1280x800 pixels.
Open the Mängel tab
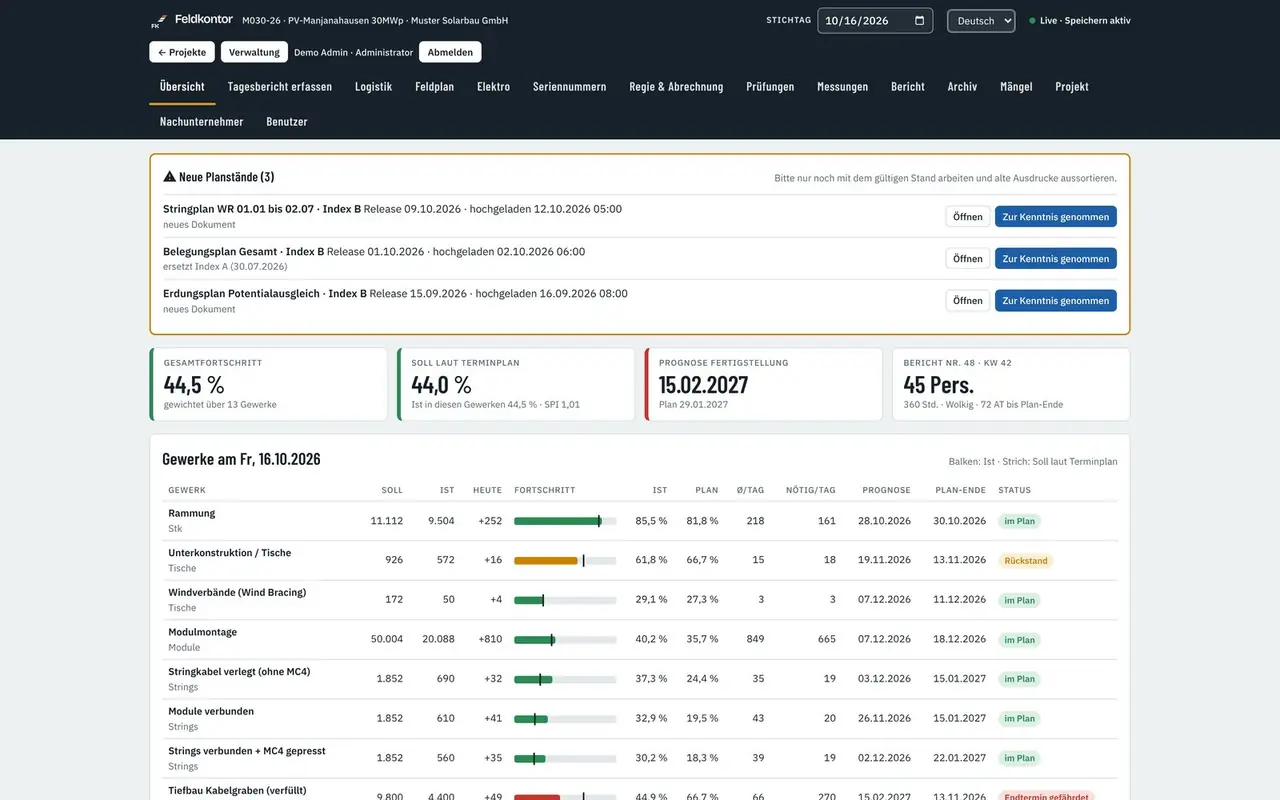[1016, 87]
